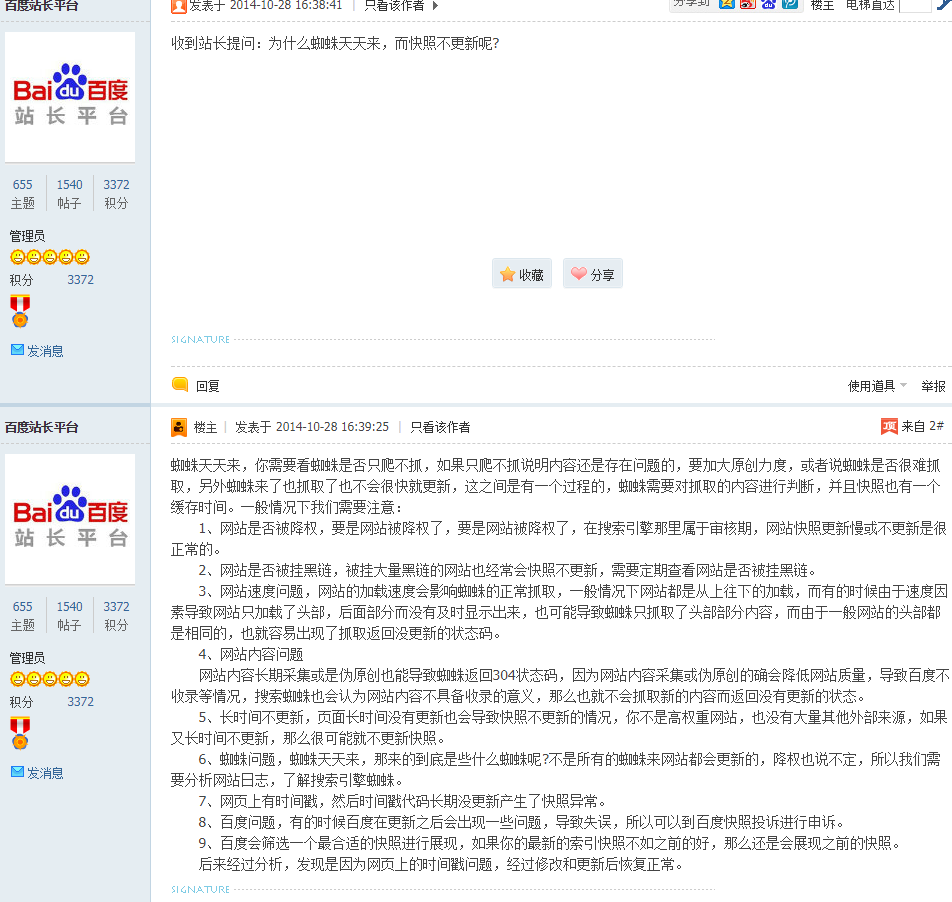Viewport: 952px width, 902px height.
Task: Click the 百度站长平台 username above second avatar
Action: tap(41, 427)
